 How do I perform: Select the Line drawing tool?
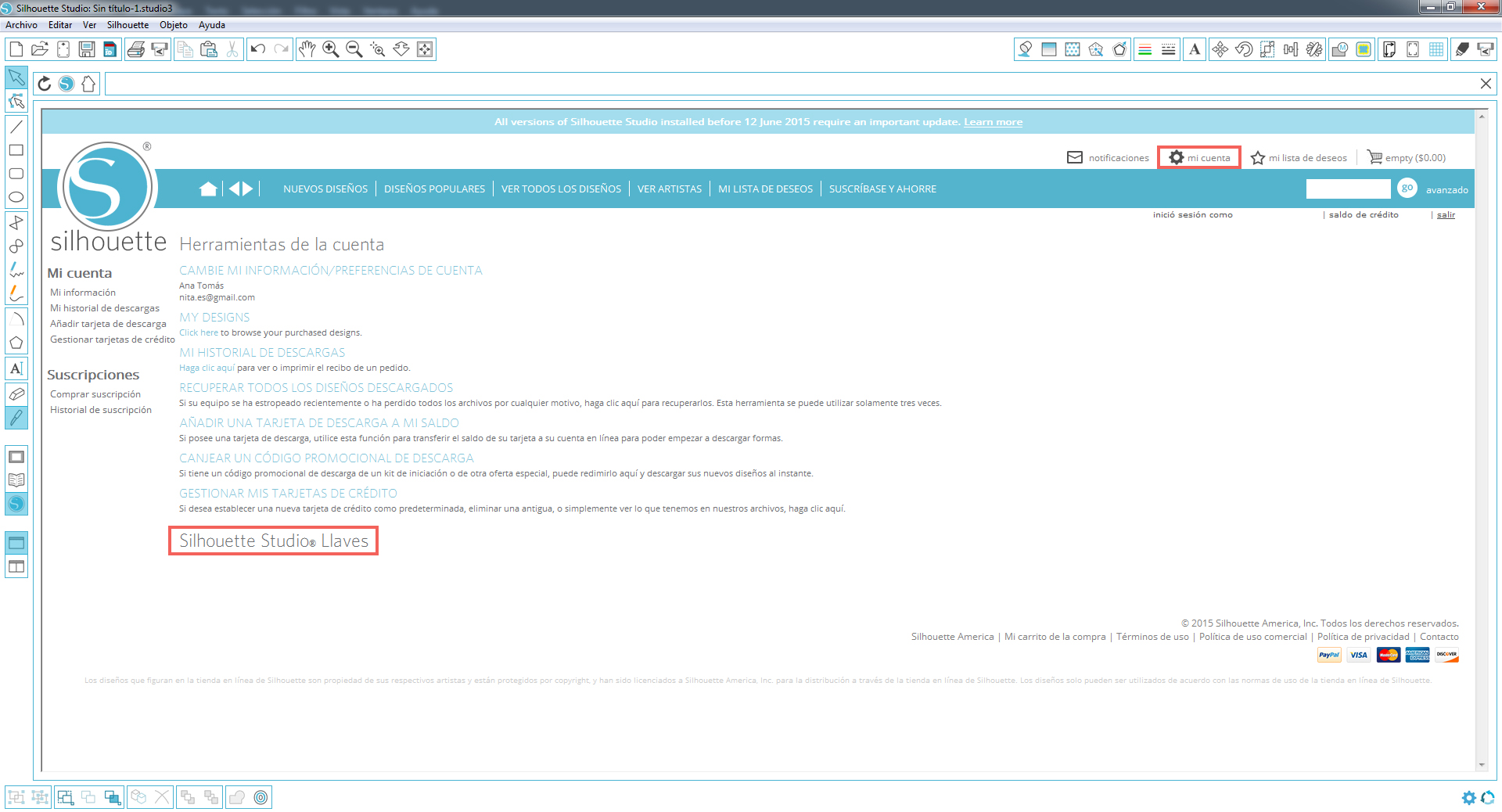pyautogui.click(x=16, y=127)
